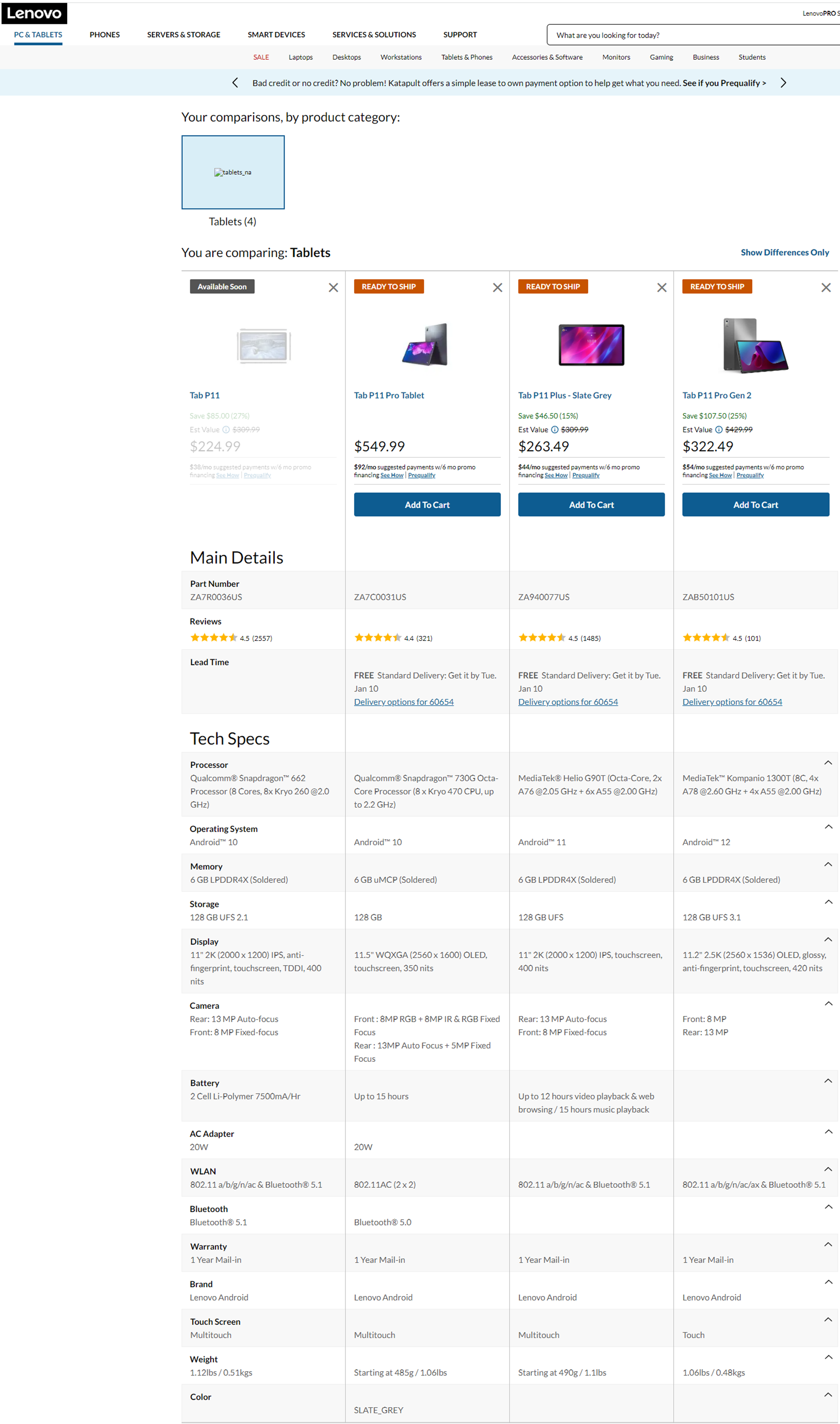Screen dimensions: 840x1424
Task: Open delivery options for Tab P11 Pro Gen 2
Action: tap(732, 702)
